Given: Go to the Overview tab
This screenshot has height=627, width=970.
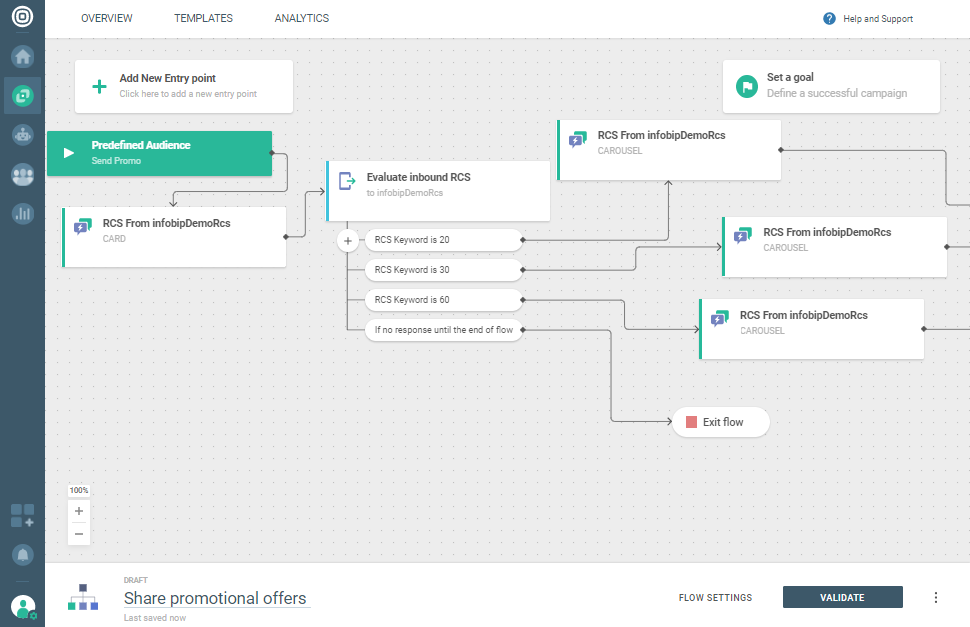Looking at the screenshot, I should click(106, 19).
